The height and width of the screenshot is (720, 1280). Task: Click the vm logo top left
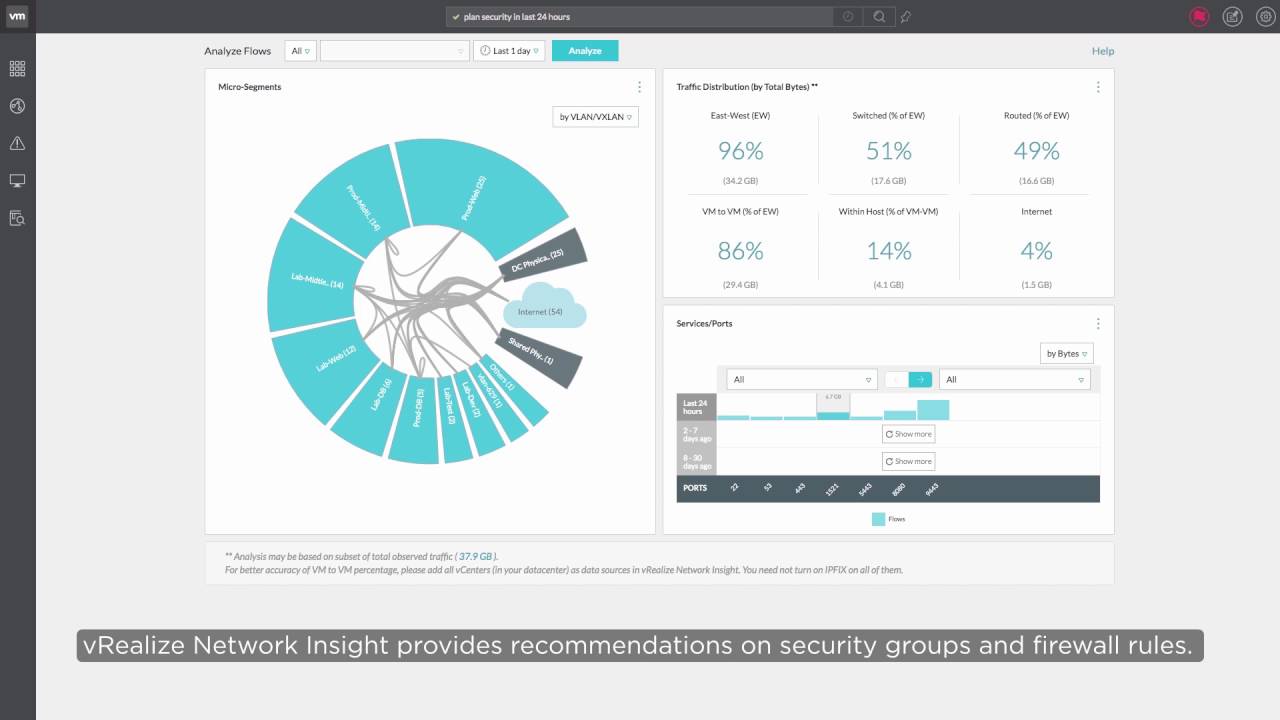[17, 16]
